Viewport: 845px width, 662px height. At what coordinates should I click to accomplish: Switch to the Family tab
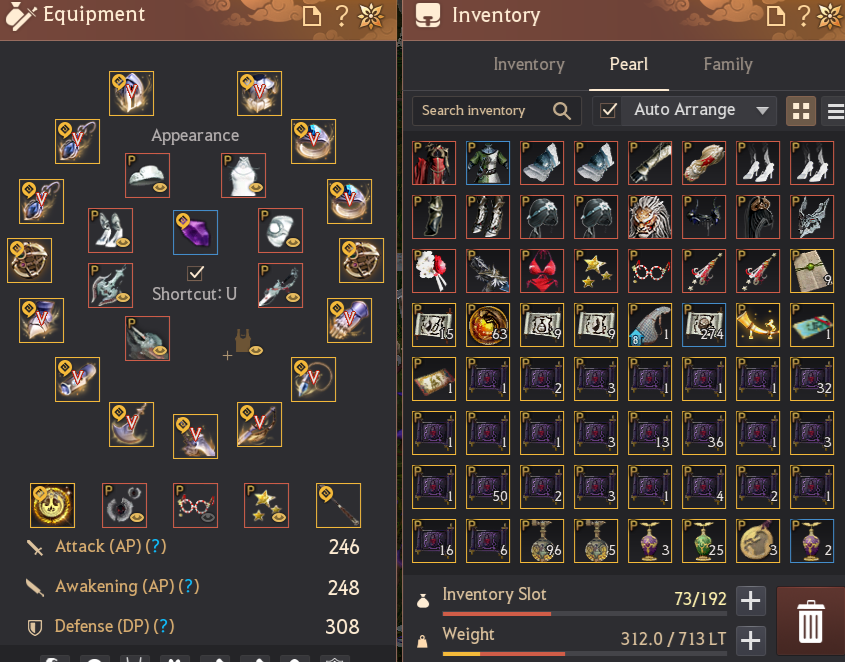tap(728, 64)
